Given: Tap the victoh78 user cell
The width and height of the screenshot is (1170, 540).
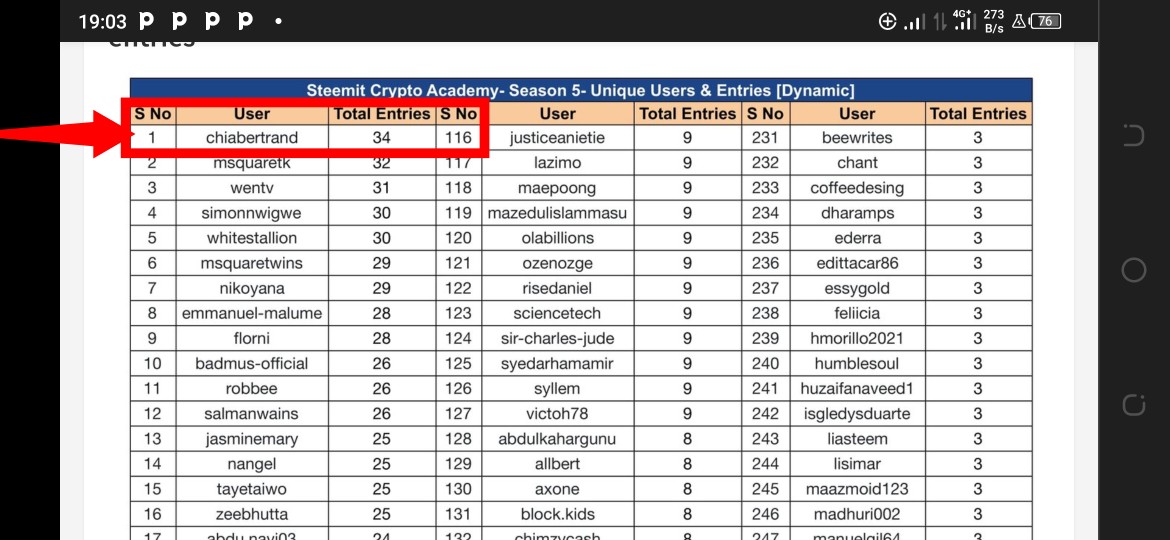Looking at the screenshot, I should click(x=557, y=414).
